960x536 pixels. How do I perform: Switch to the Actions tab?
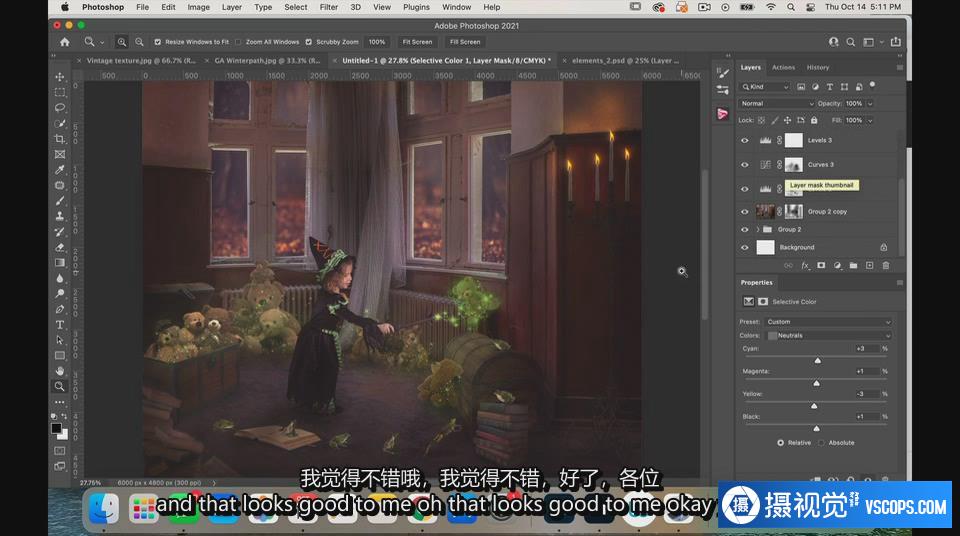click(x=783, y=67)
